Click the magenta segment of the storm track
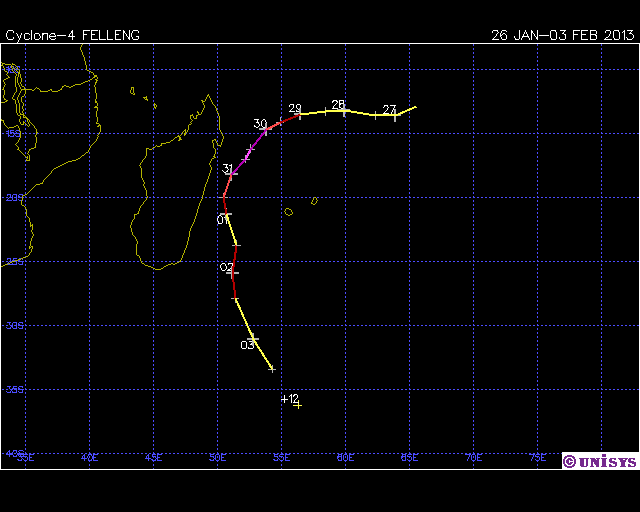This screenshot has height=512, width=640. tap(246, 151)
